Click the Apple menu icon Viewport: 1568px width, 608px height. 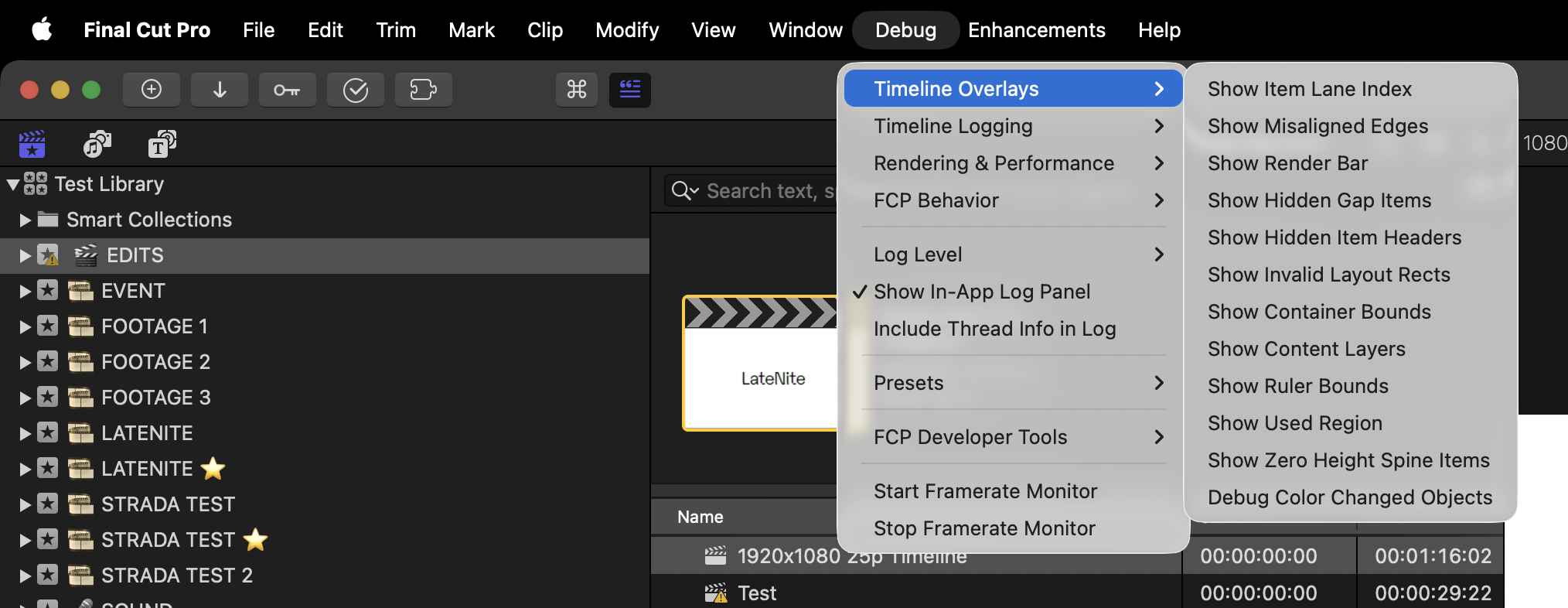coord(42,30)
